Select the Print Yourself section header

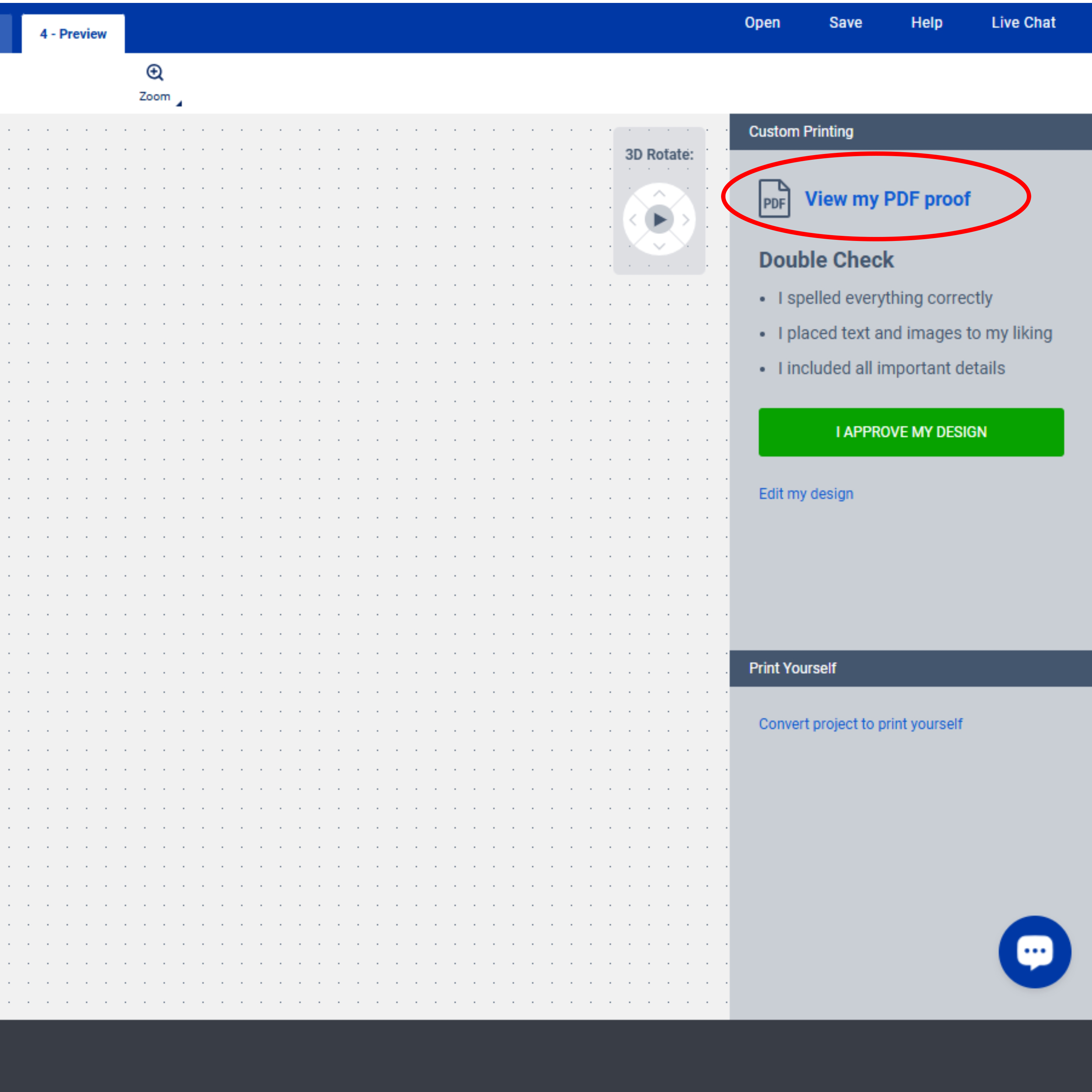(x=792, y=668)
